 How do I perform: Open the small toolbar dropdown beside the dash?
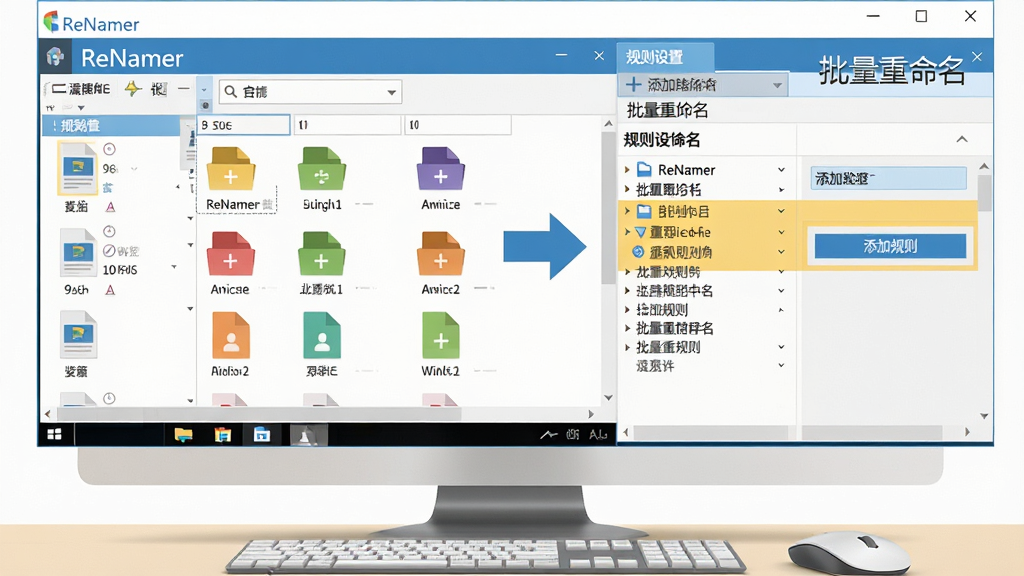point(204,89)
